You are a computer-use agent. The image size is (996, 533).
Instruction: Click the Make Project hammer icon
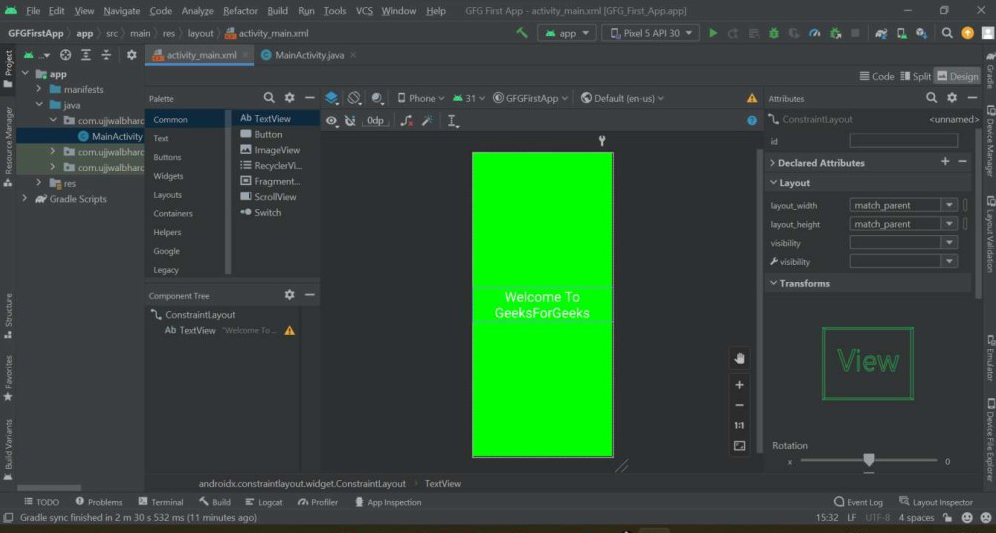tap(522, 32)
